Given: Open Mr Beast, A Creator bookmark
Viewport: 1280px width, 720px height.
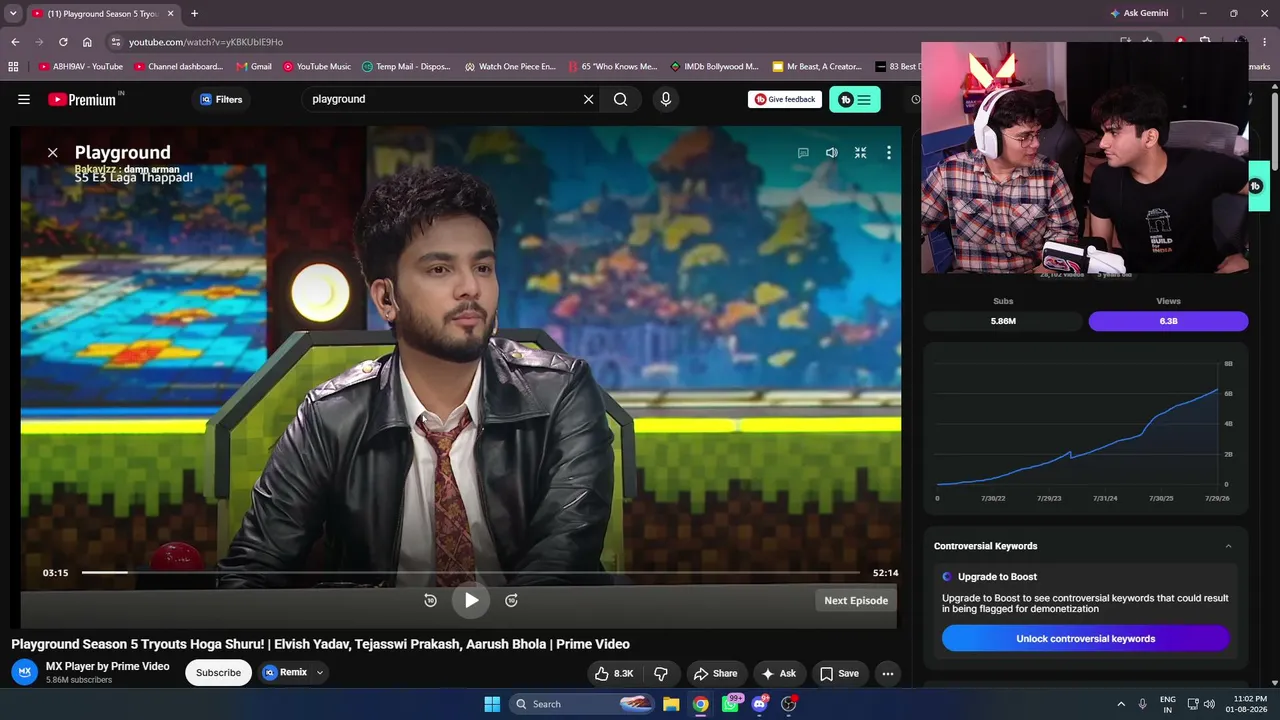Looking at the screenshot, I should 817,67.
